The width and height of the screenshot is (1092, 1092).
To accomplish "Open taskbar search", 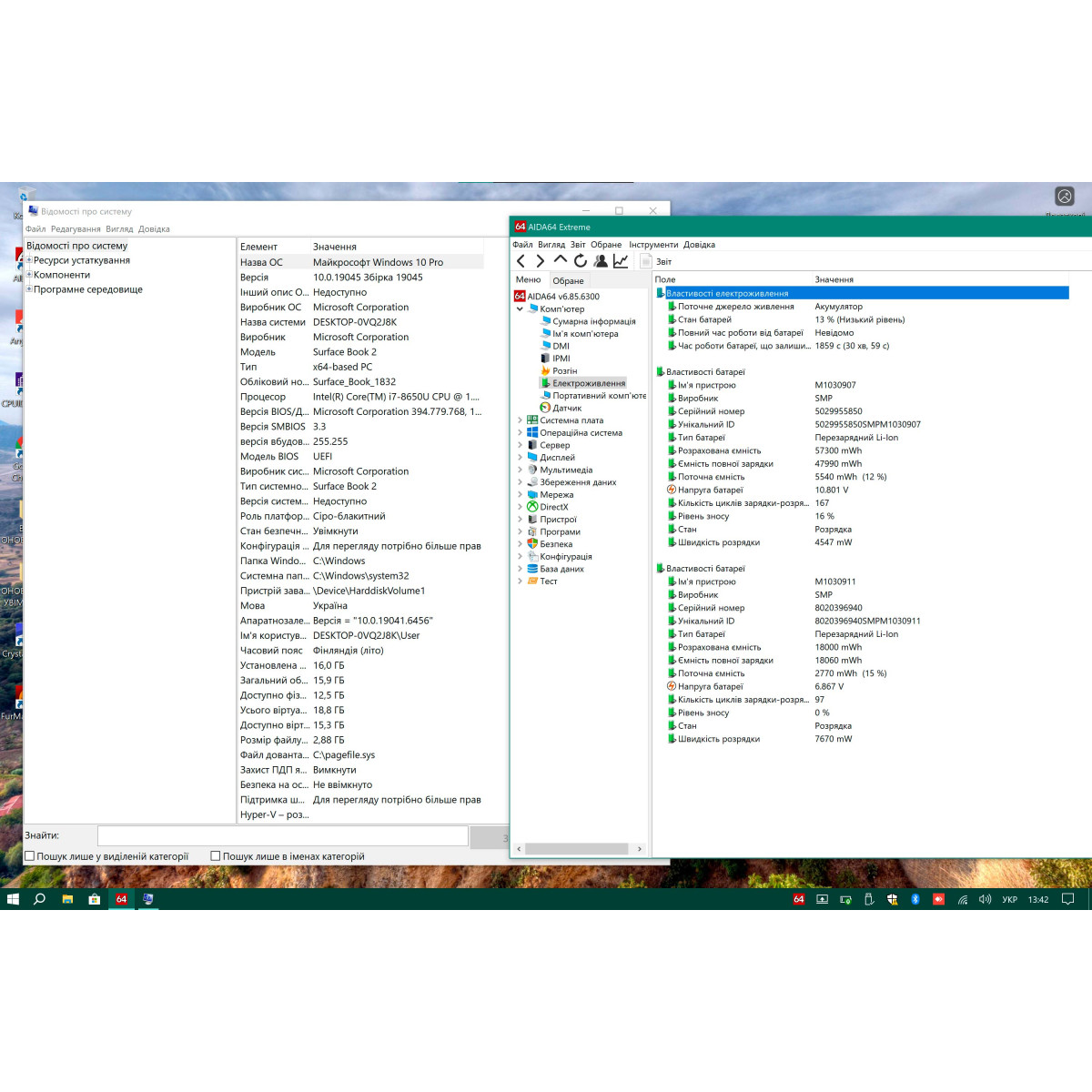I will [39, 899].
